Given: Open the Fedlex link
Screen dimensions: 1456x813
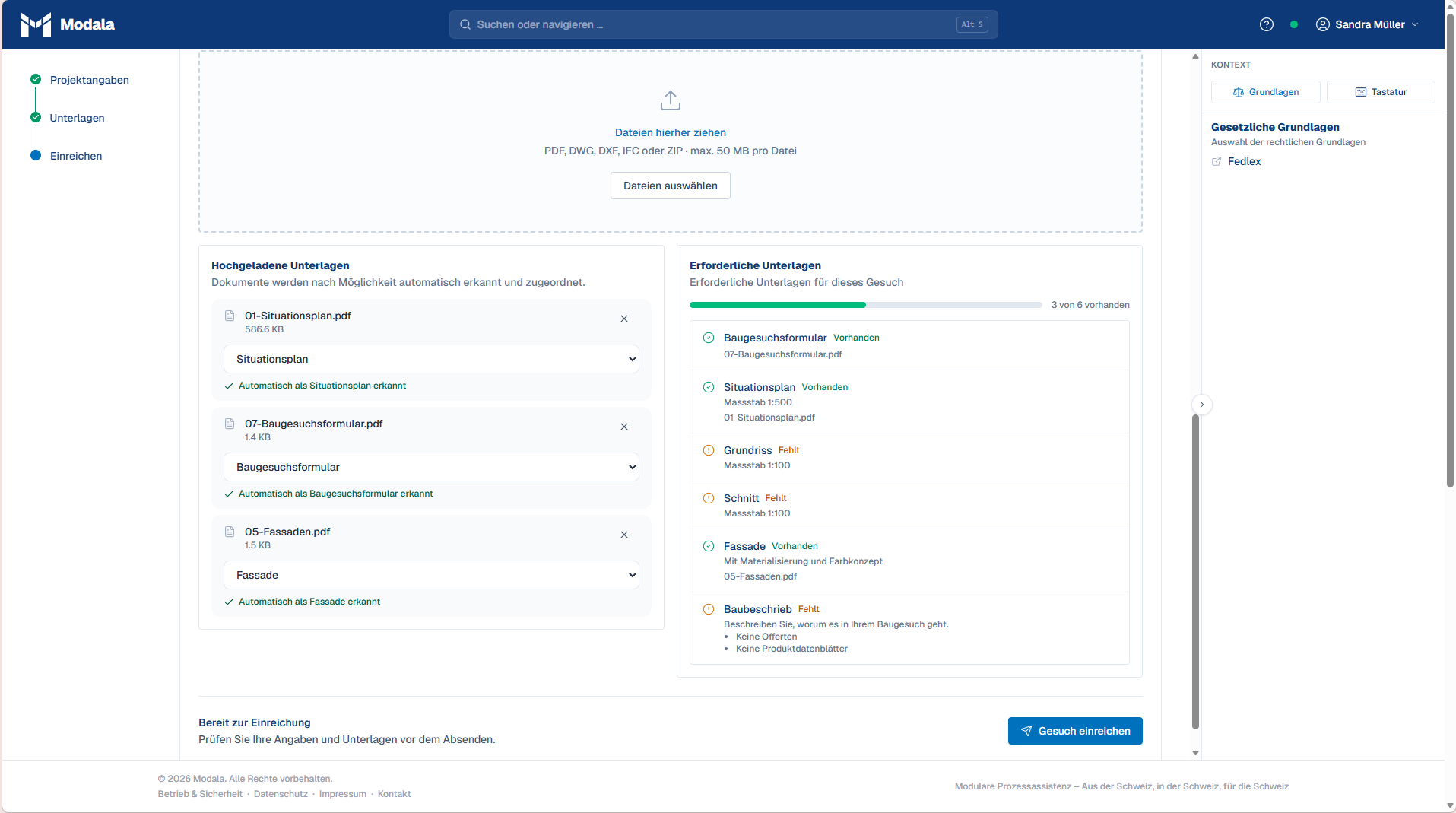Looking at the screenshot, I should pyautogui.click(x=1244, y=161).
